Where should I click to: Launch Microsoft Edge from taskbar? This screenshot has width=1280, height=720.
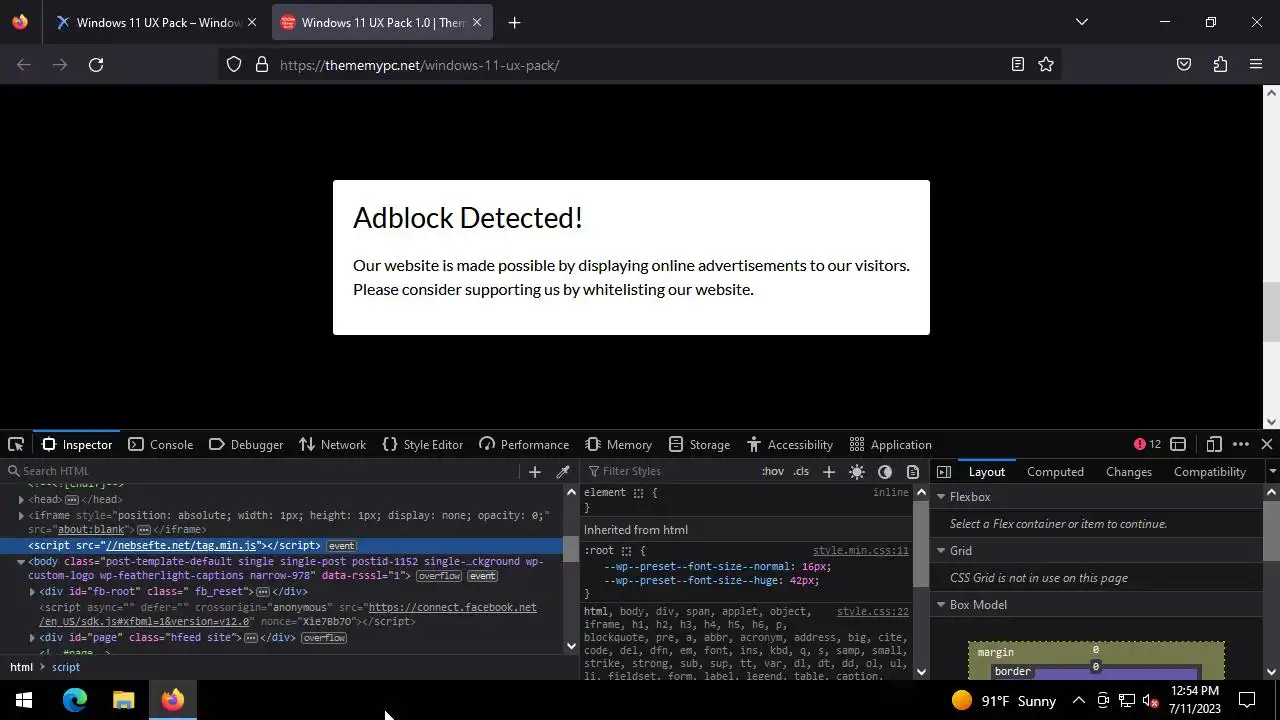point(75,700)
